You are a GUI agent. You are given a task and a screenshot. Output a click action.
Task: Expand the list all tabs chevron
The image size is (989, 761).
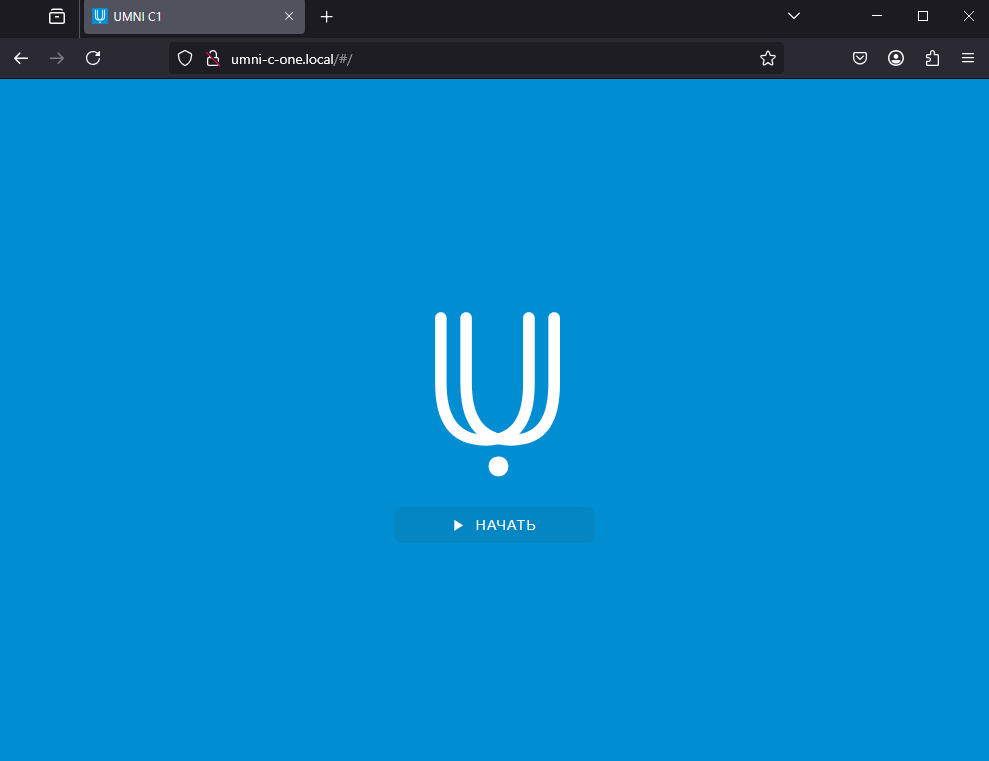coord(794,16)
